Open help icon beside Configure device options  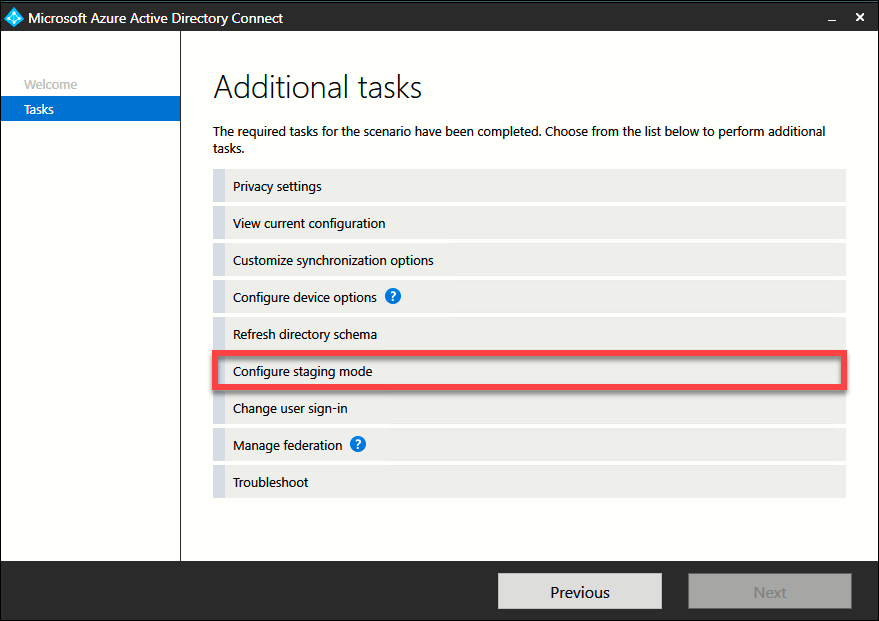(393, 296)
